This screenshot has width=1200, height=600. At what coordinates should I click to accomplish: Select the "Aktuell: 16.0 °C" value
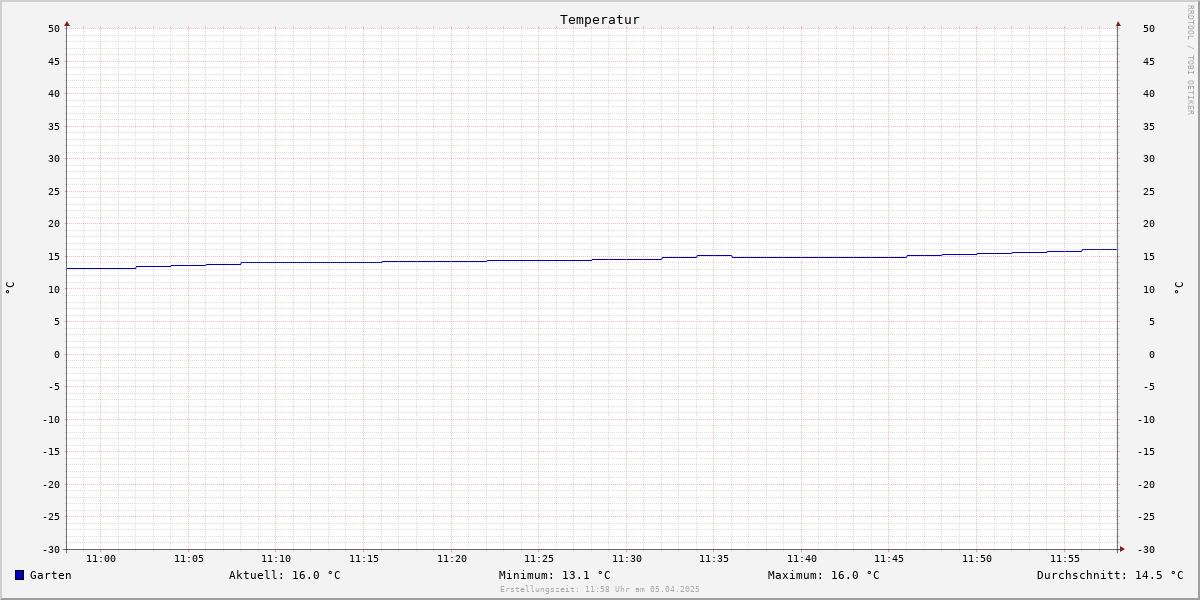[285, 575]
